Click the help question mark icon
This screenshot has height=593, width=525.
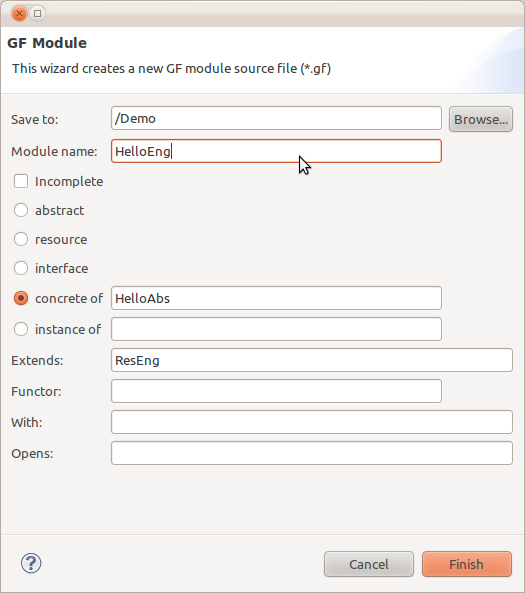pos(31,563)
